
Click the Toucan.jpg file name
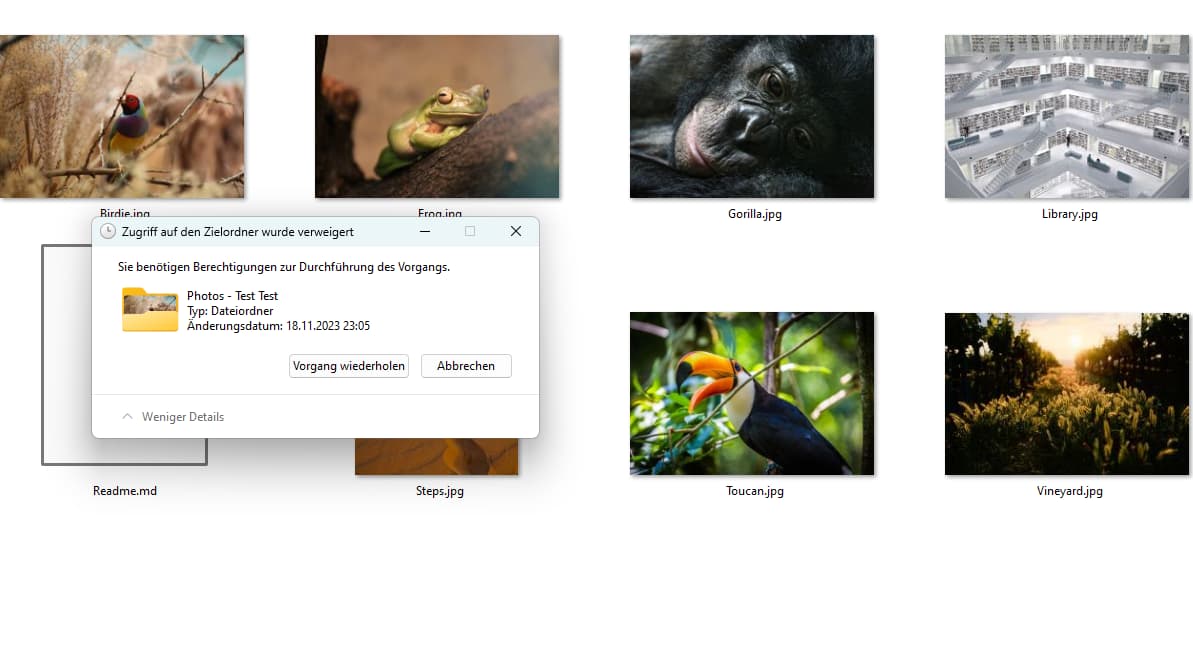point(755,491)
